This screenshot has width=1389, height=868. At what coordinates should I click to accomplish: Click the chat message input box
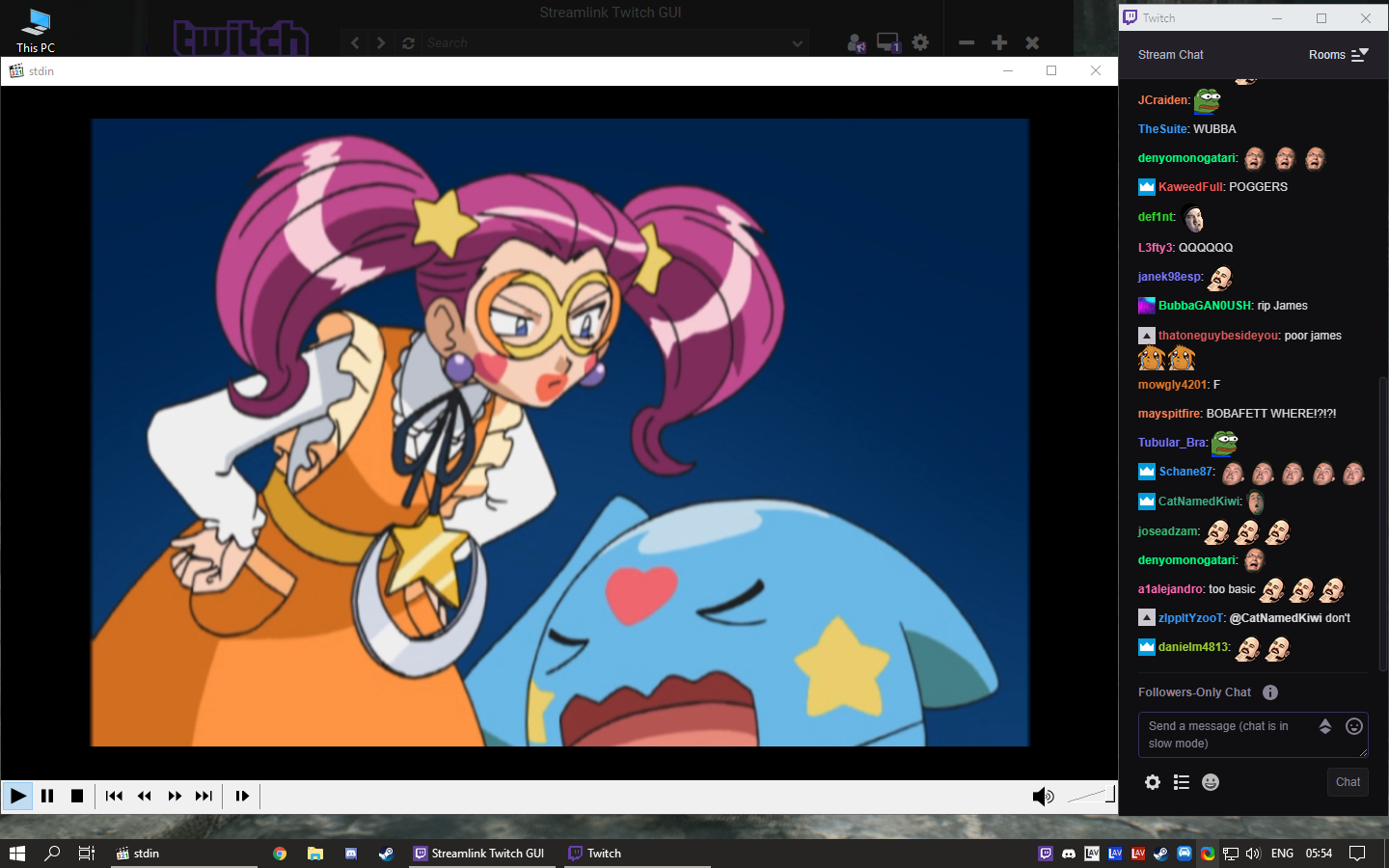[x=1253, y=735]
